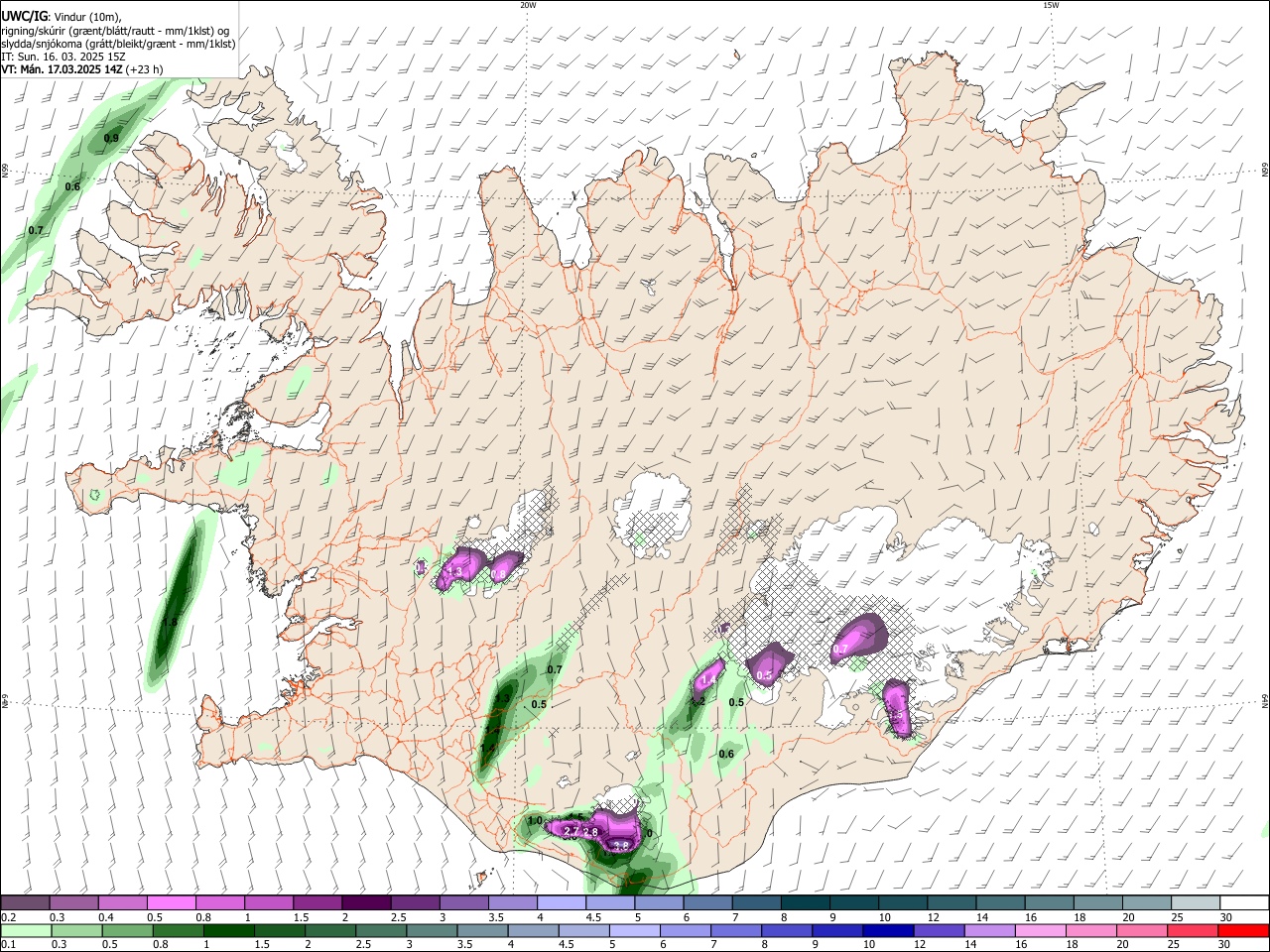Viewport: 1270px width, 952px height.
Task: Pick the light lavender 4–4.5 snow scale swatch
Action: (x=561, y=903)
